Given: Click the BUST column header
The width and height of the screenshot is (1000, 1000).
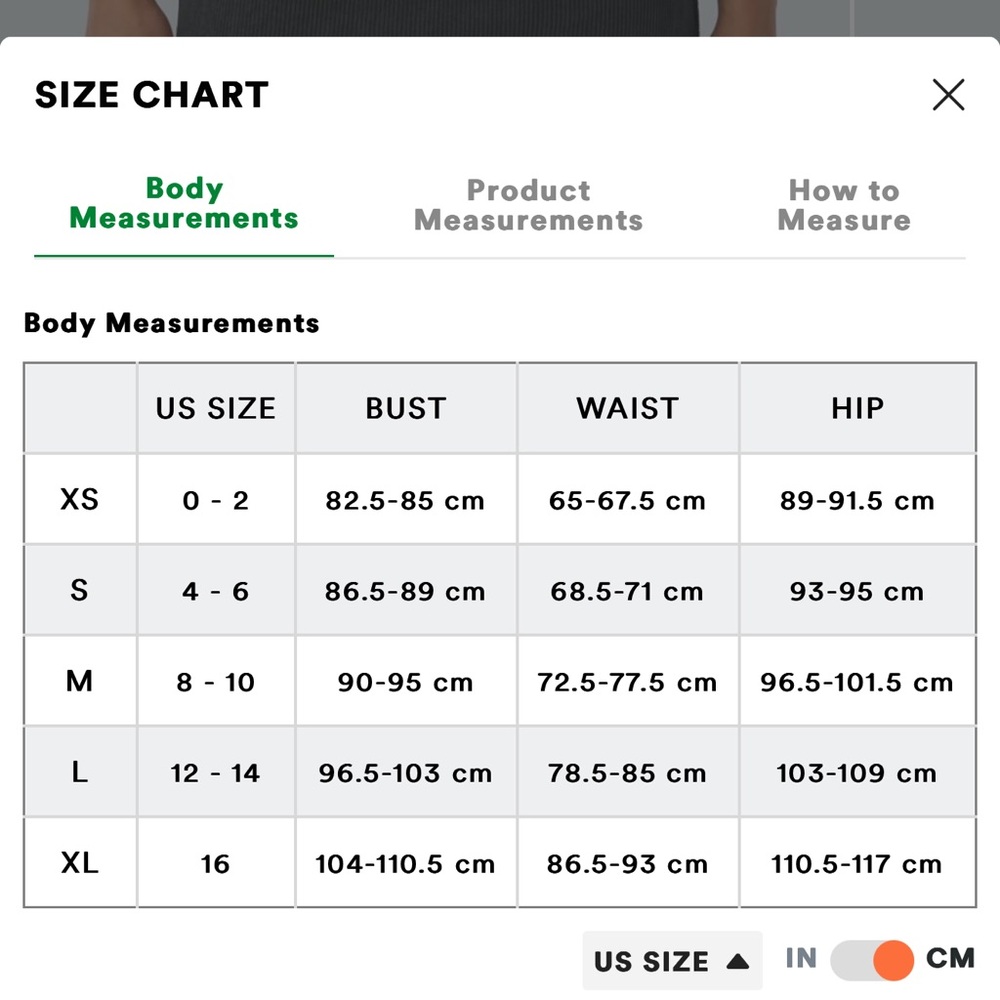Looking at the screenshot, I should (x=406, y=408).
